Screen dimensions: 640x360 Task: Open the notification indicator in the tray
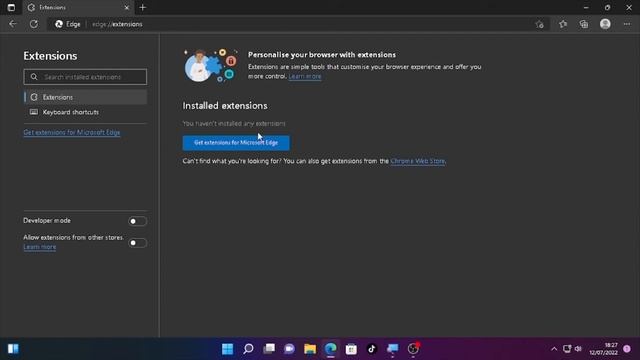627,349
